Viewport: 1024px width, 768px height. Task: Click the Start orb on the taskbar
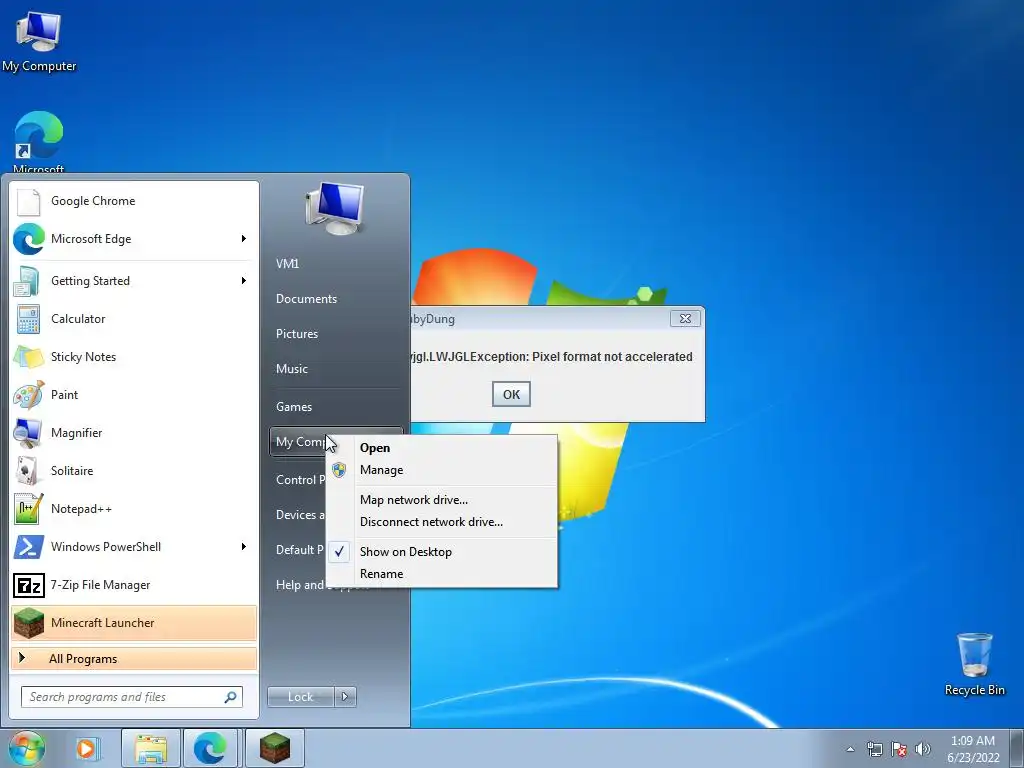[26, 748]
